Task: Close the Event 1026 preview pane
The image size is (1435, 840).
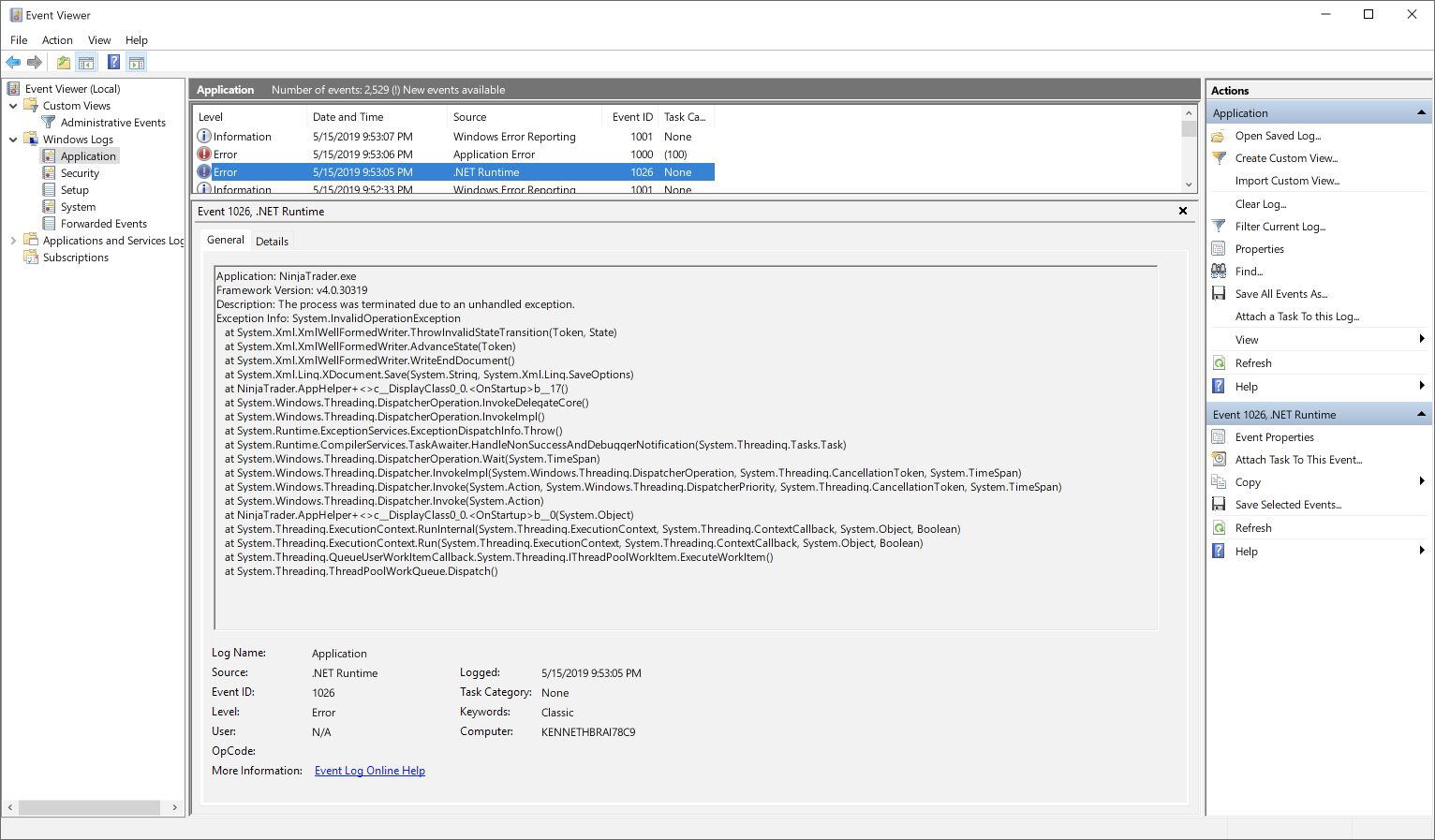Action: [1183, 211]
